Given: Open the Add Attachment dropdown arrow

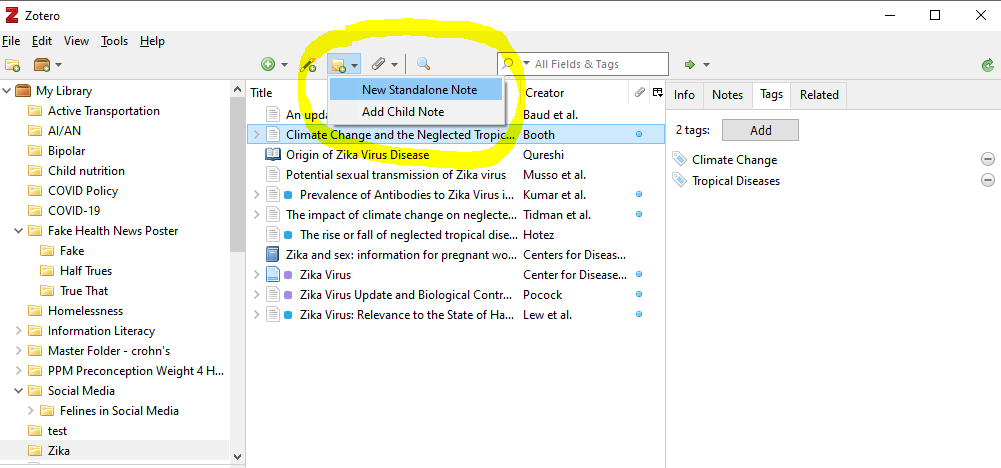Looking at the screenshot, I should pos(395,64).
